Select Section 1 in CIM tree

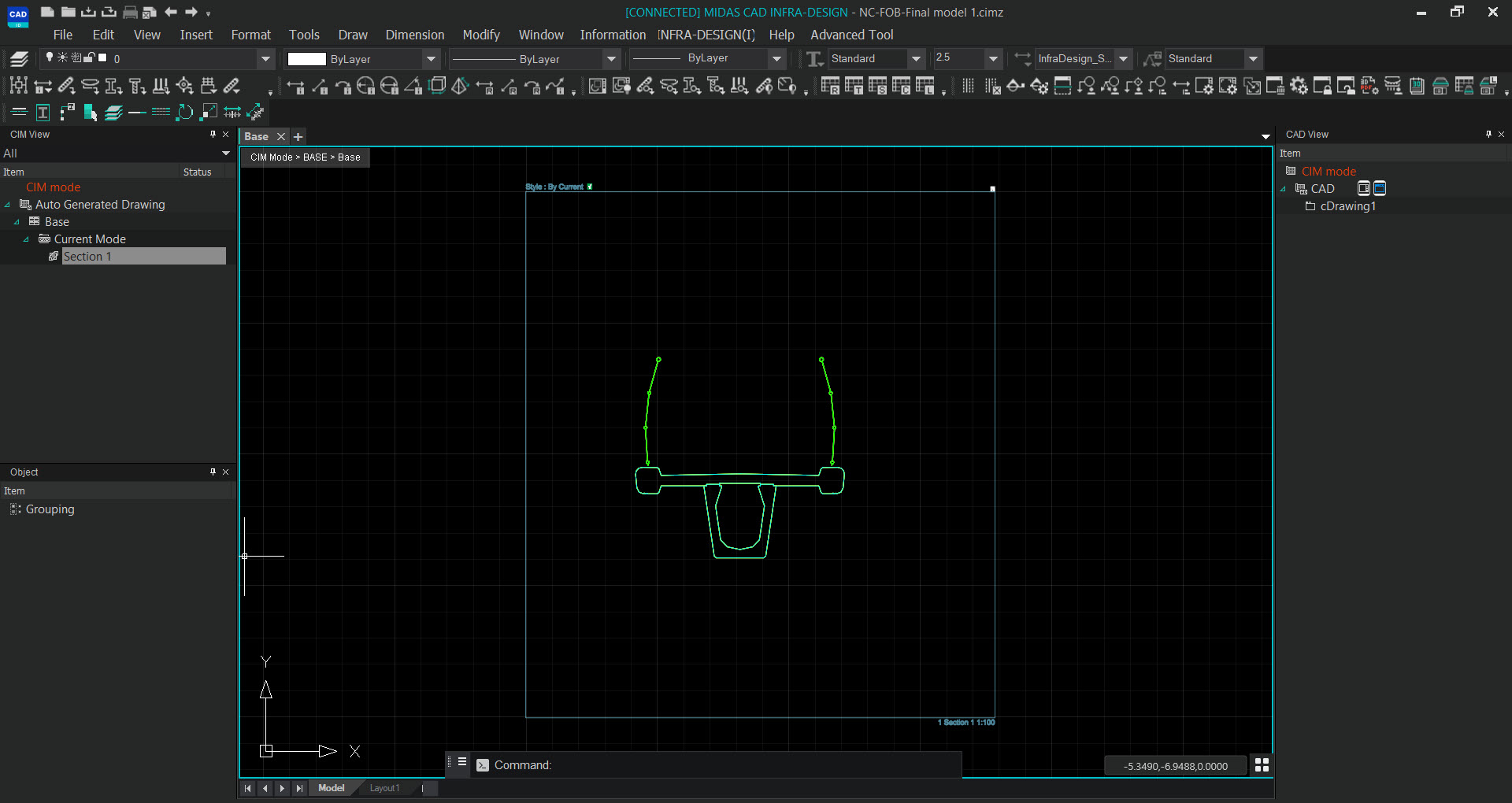coord(143,257)
